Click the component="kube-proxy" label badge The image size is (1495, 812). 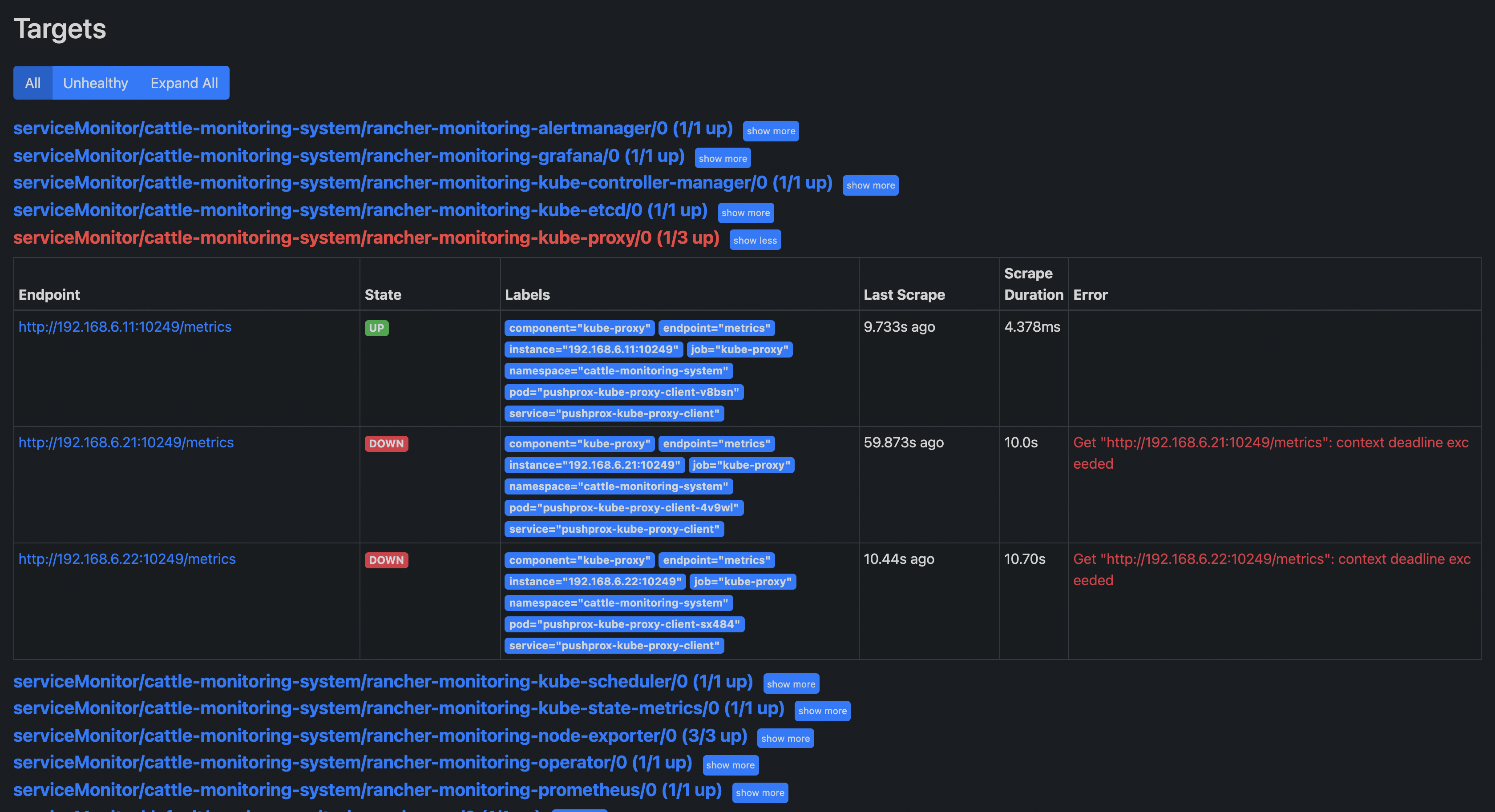(x=578, y=328)
